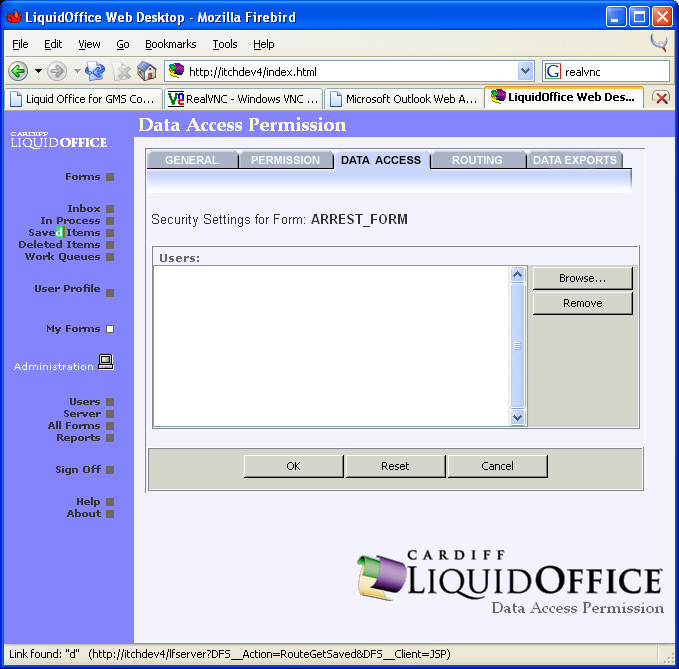Open the forward history dropdown arrow
Viewport: 679px width, 669px height.
tap(76, 71)
